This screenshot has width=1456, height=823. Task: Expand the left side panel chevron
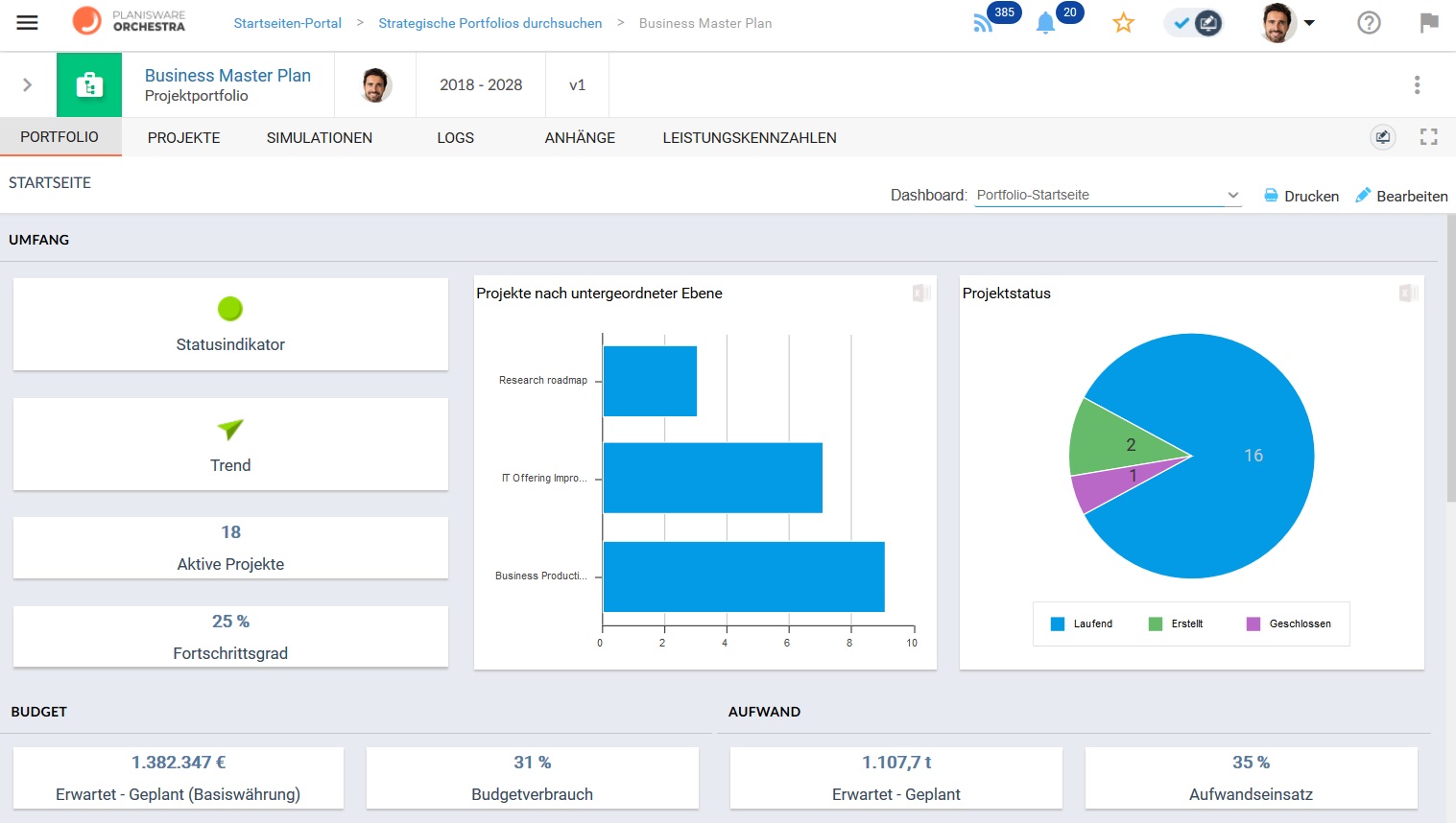click(x=27, y=84)
